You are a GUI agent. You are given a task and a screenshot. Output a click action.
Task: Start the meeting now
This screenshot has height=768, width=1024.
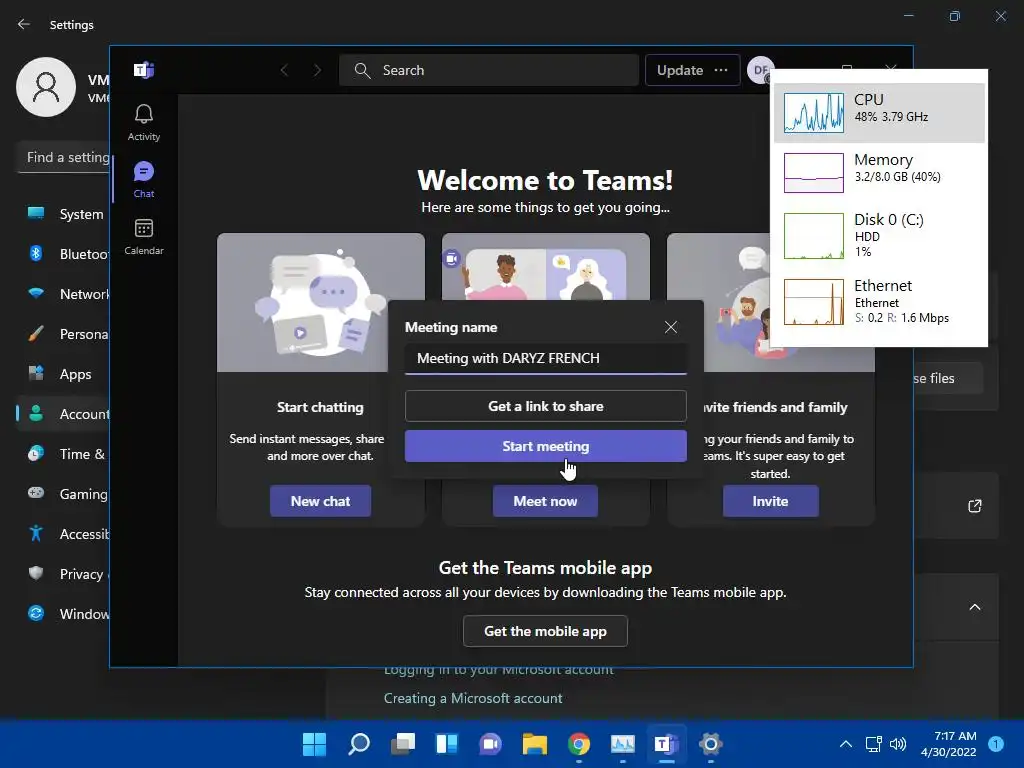545,446
